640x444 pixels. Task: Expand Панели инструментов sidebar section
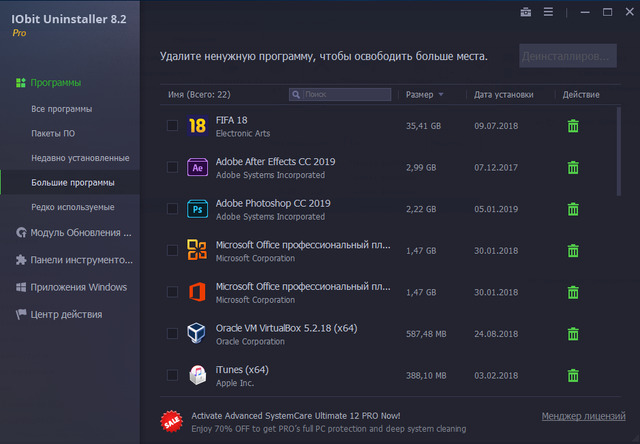(81, 260)
